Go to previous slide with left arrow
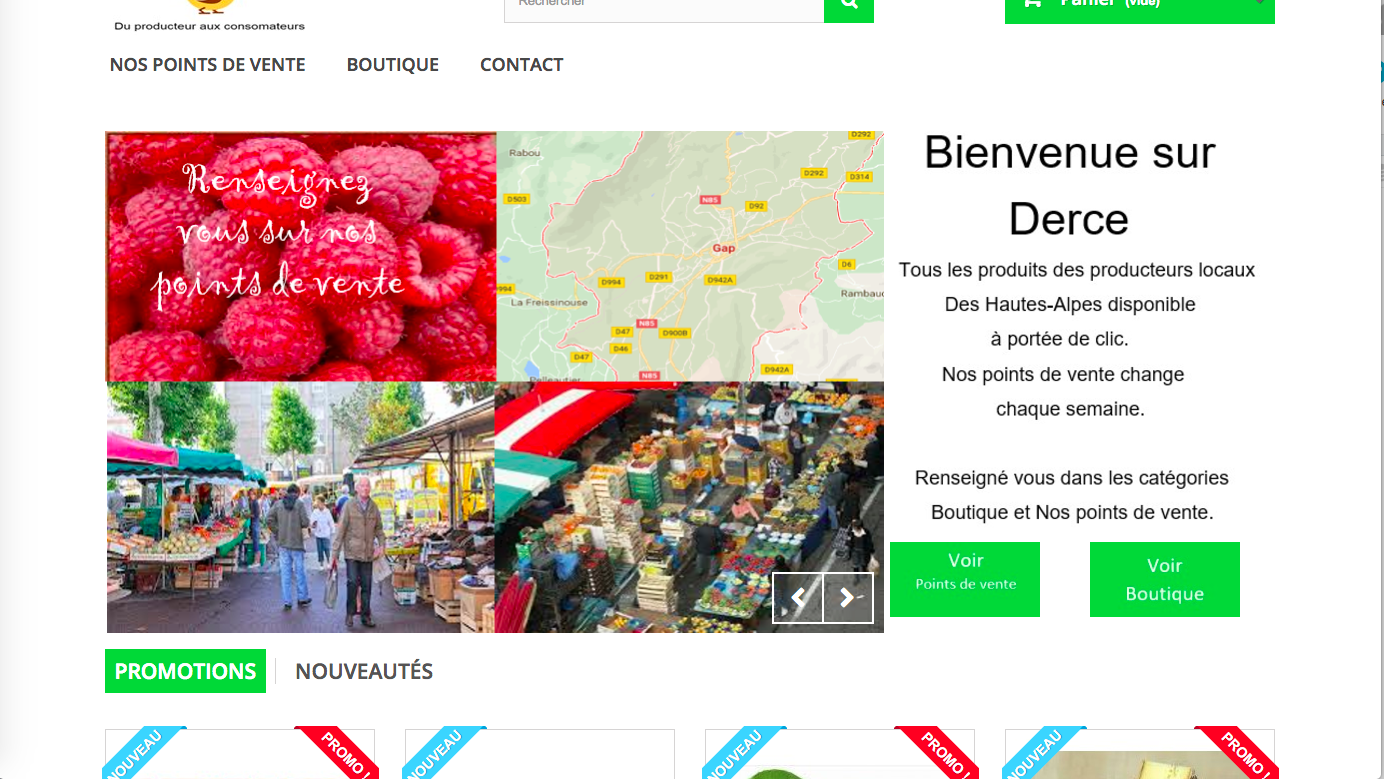This screenshot has height=779, width=1384. pyautogui.click(x=798, y=598)
